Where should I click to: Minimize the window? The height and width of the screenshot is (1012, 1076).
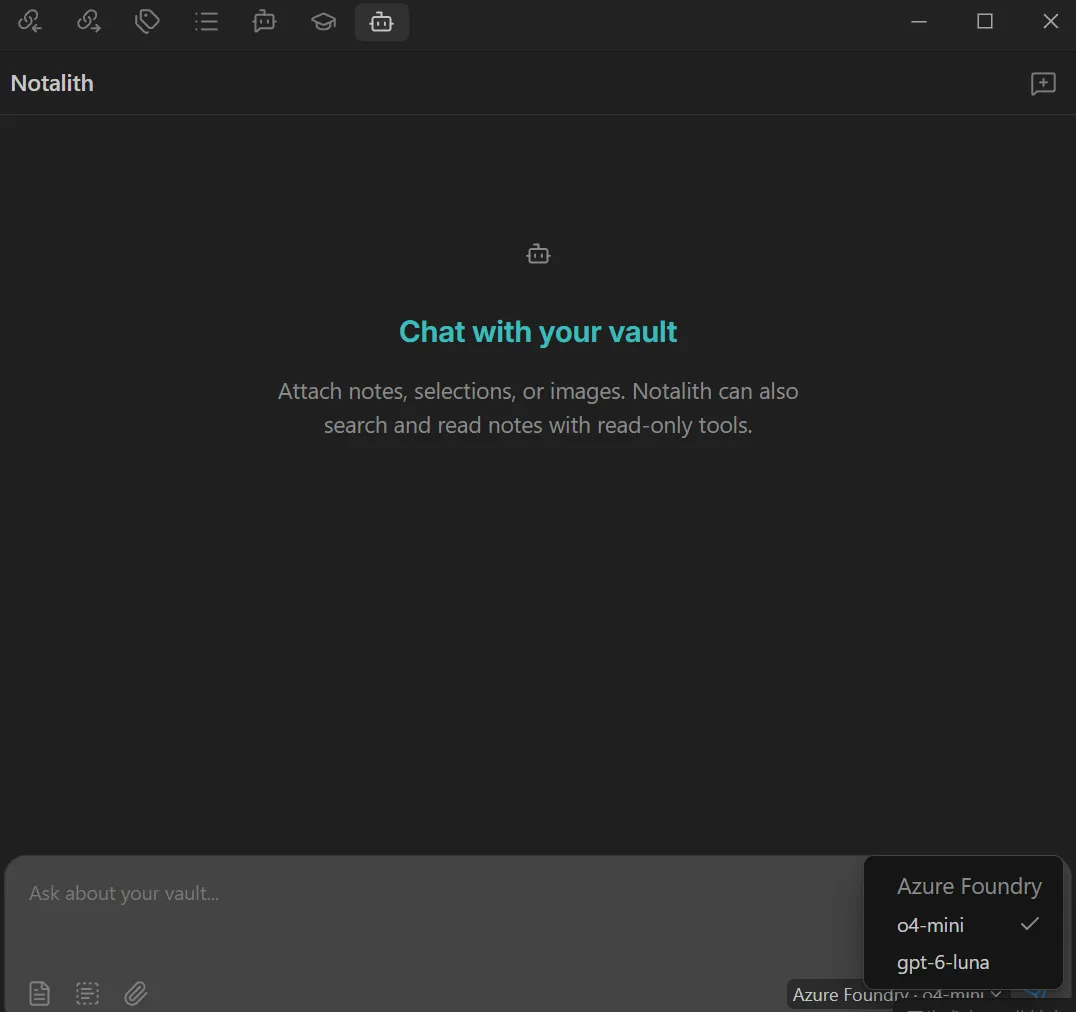(x=919, y=22)
